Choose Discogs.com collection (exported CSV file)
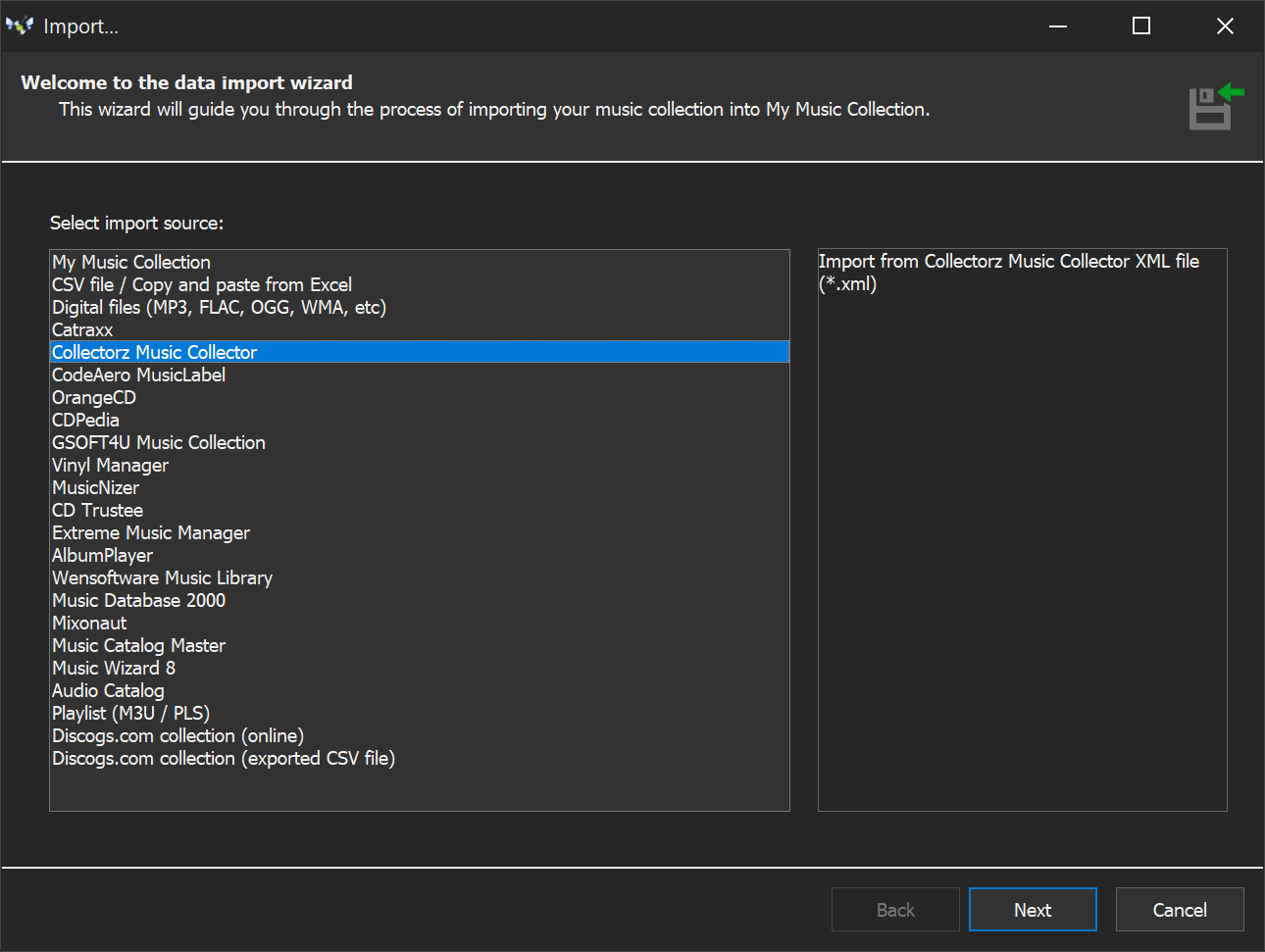This screenshot has height=952, width=1265. (x=224, y=758)
